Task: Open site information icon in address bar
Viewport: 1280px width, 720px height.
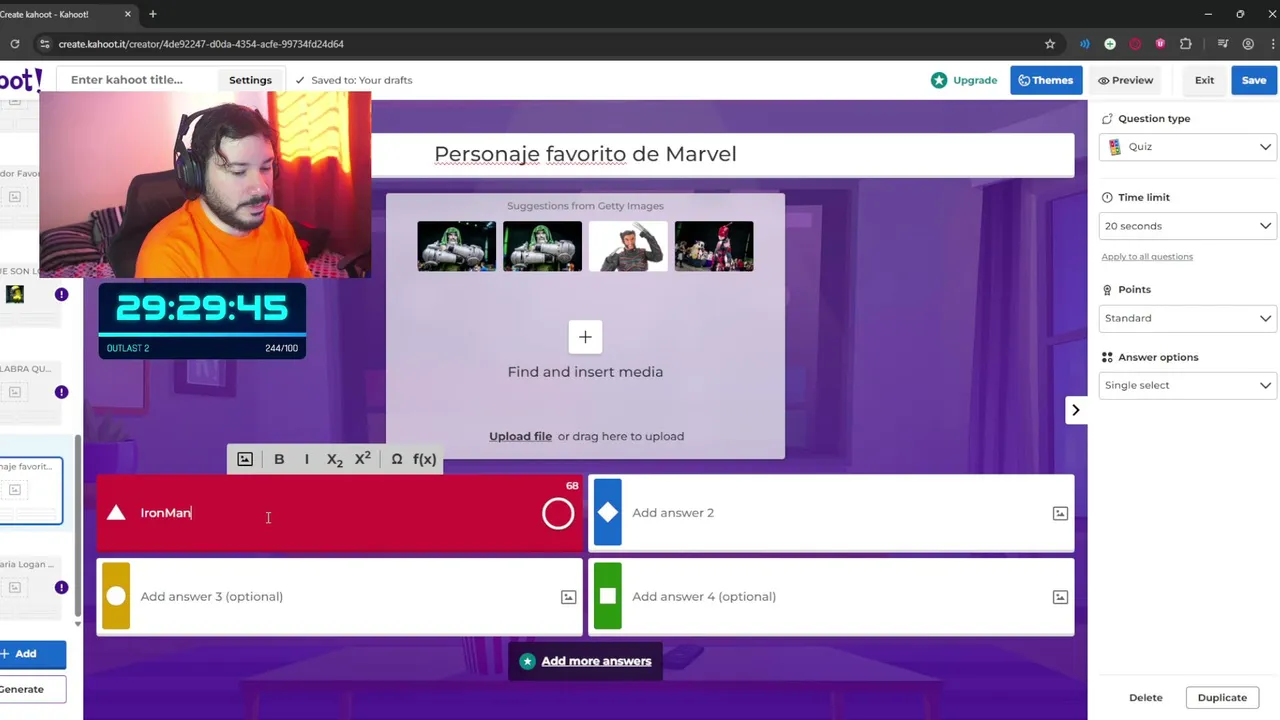Action: point(44,44)
